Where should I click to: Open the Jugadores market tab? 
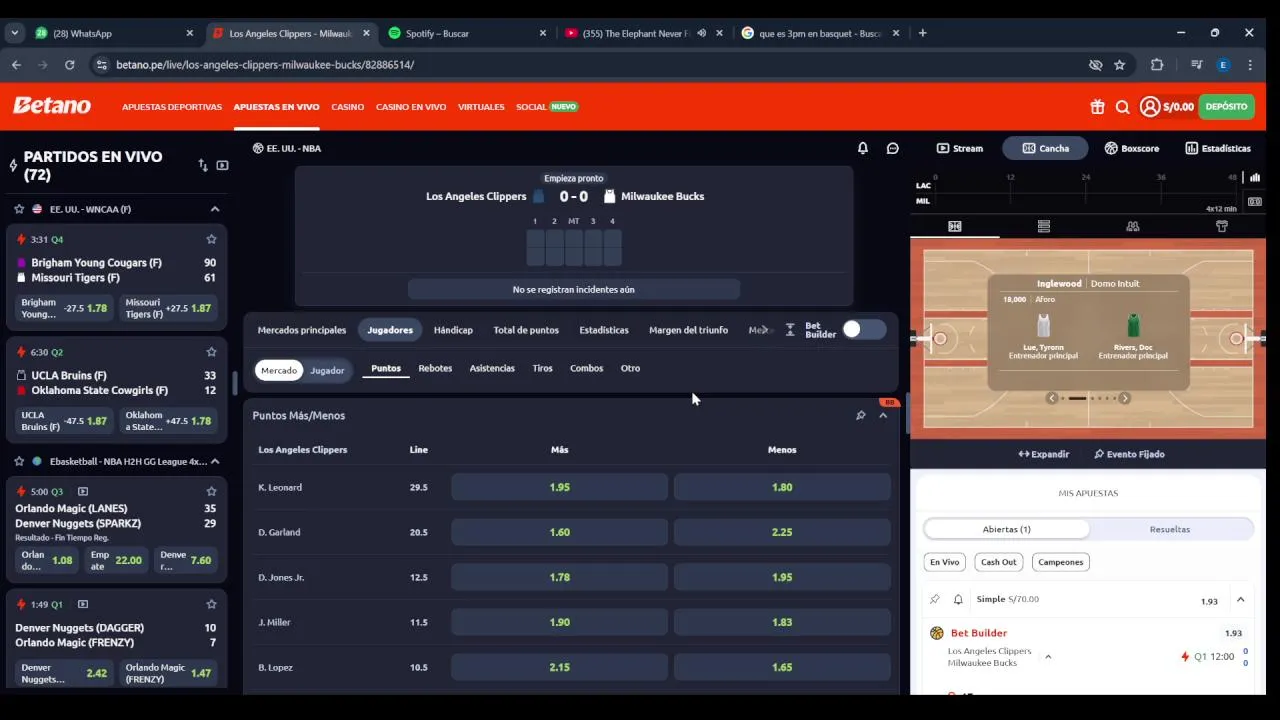[390, 330]
